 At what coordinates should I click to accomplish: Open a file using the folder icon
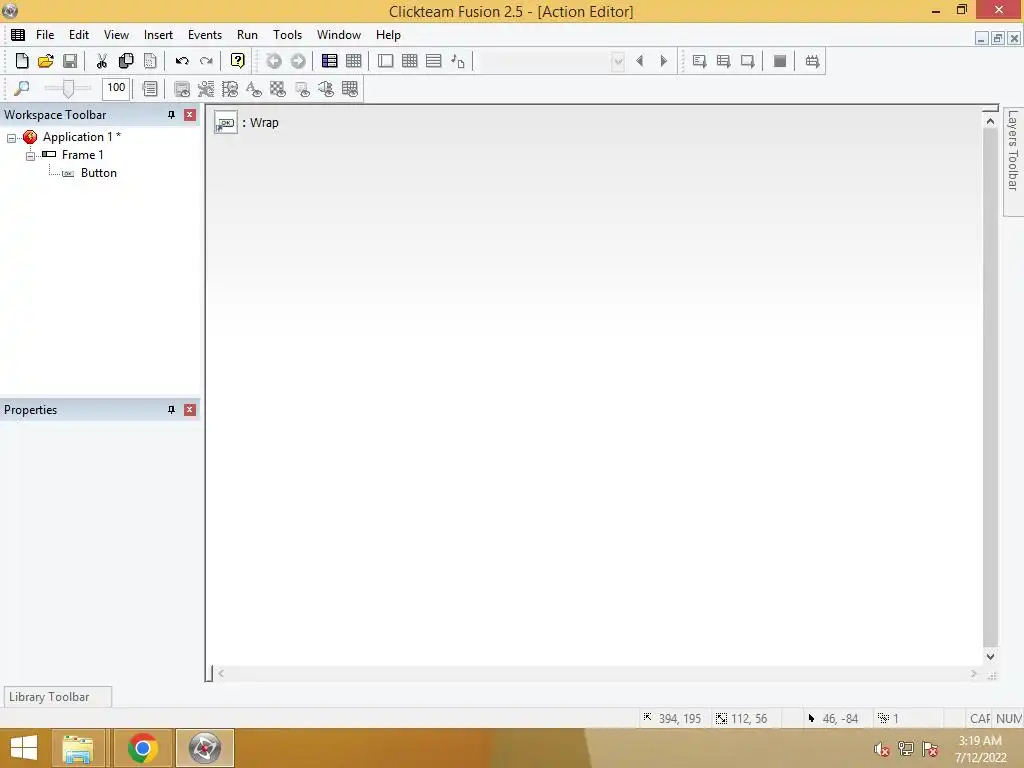click(x=46, y=61)
